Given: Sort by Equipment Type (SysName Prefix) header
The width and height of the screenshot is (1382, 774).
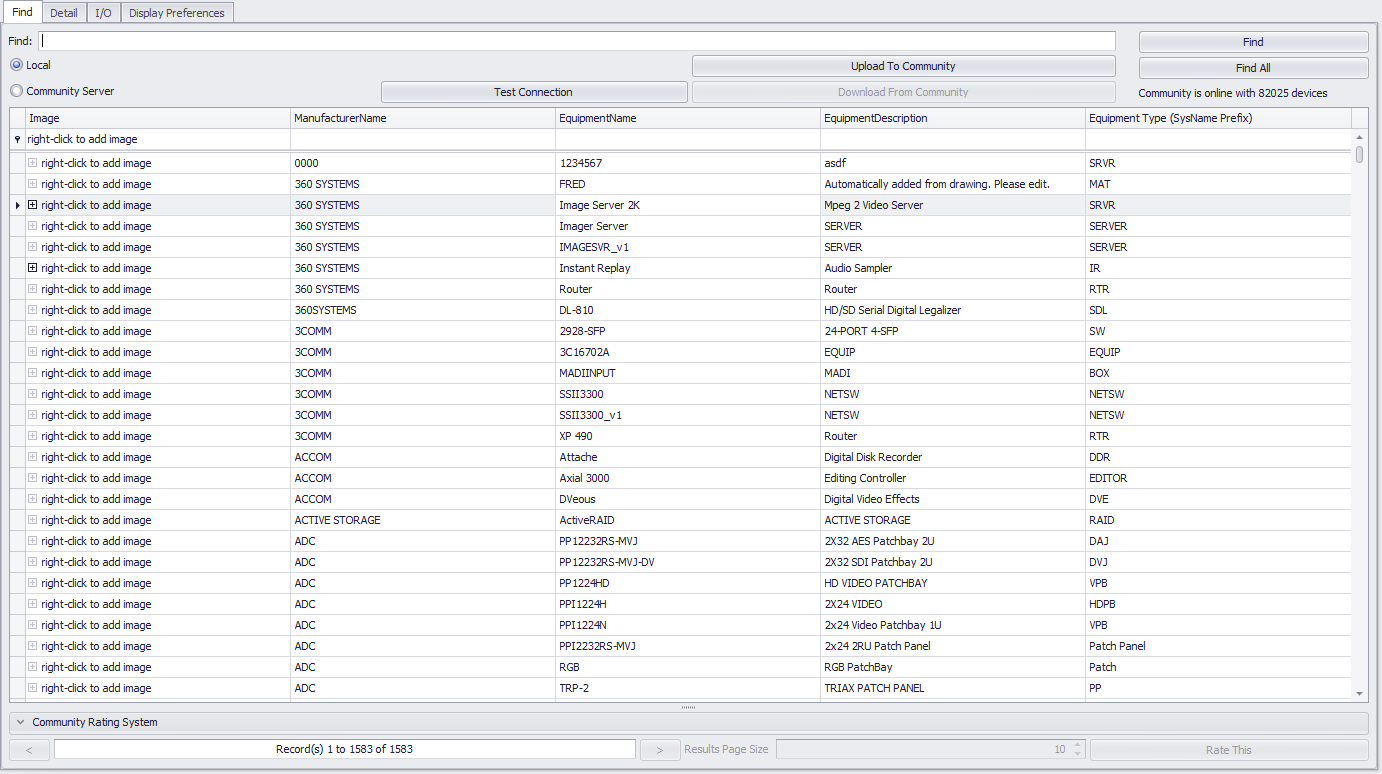Looking at the screenshot, I should click(1218, 118).
